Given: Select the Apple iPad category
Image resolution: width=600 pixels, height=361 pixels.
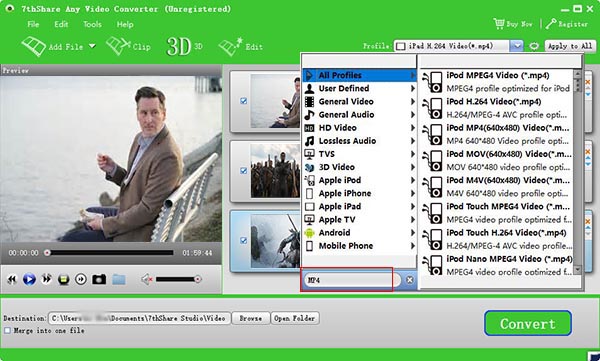Looking at the screenshot, I should [359, 206].
